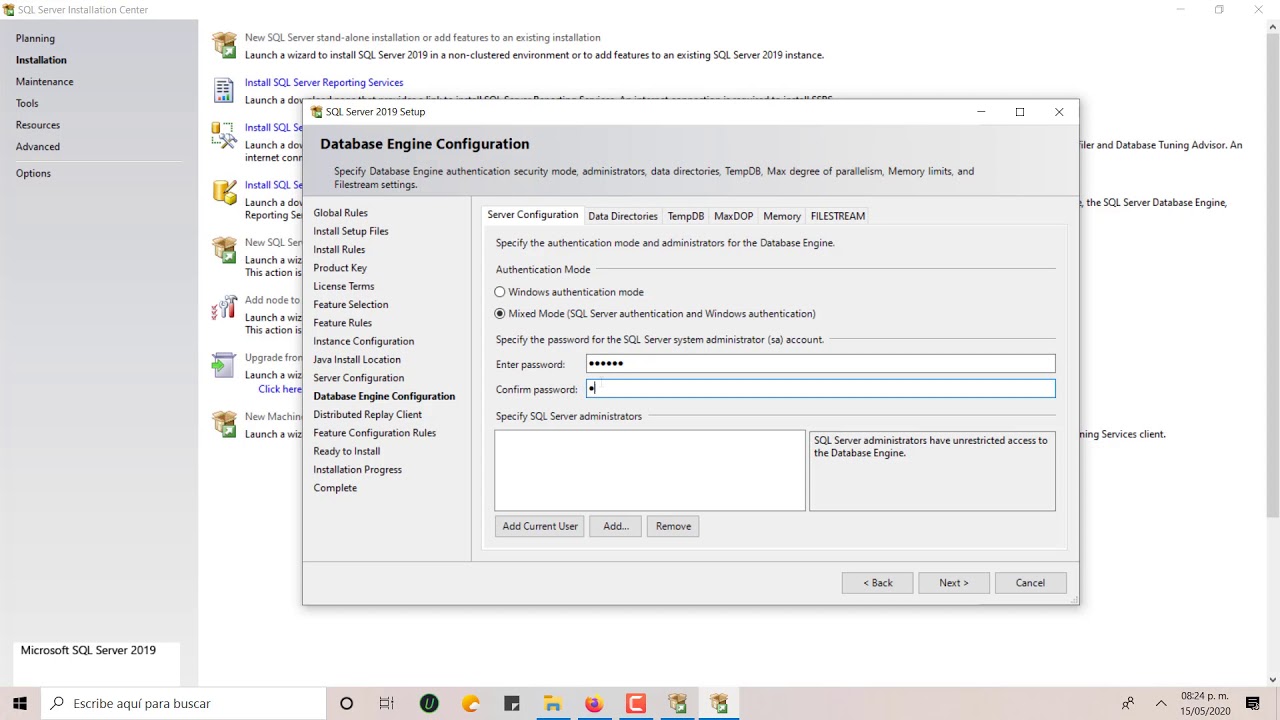Click the Remove button

(673, 526)
